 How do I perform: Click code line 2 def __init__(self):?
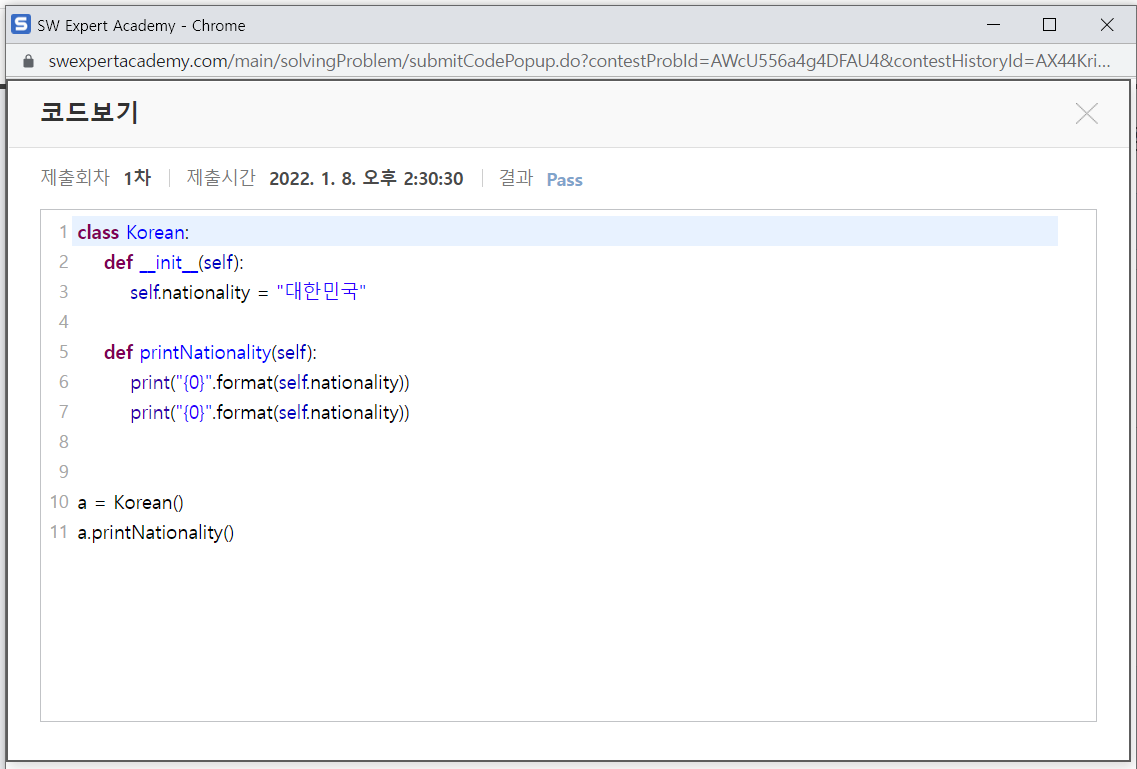174,262
